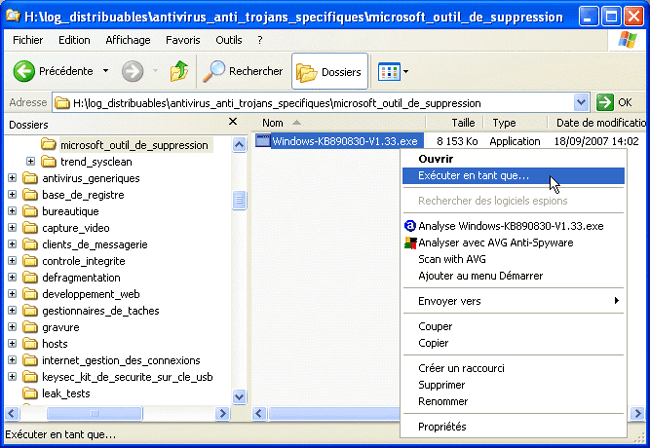
Task: Choose Ouvrir in the context menu
Action: click(x=514, y=159)
